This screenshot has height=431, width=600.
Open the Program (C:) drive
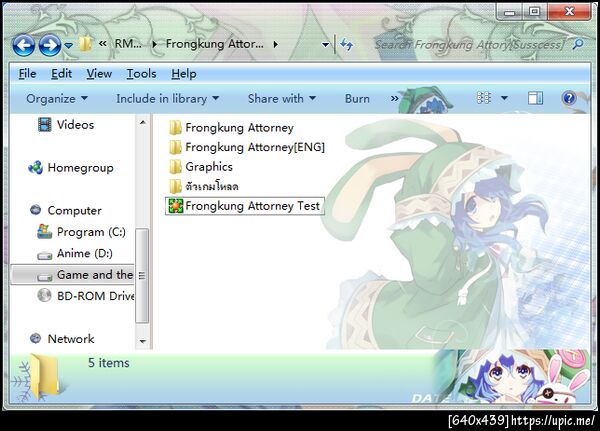(91, 232)
